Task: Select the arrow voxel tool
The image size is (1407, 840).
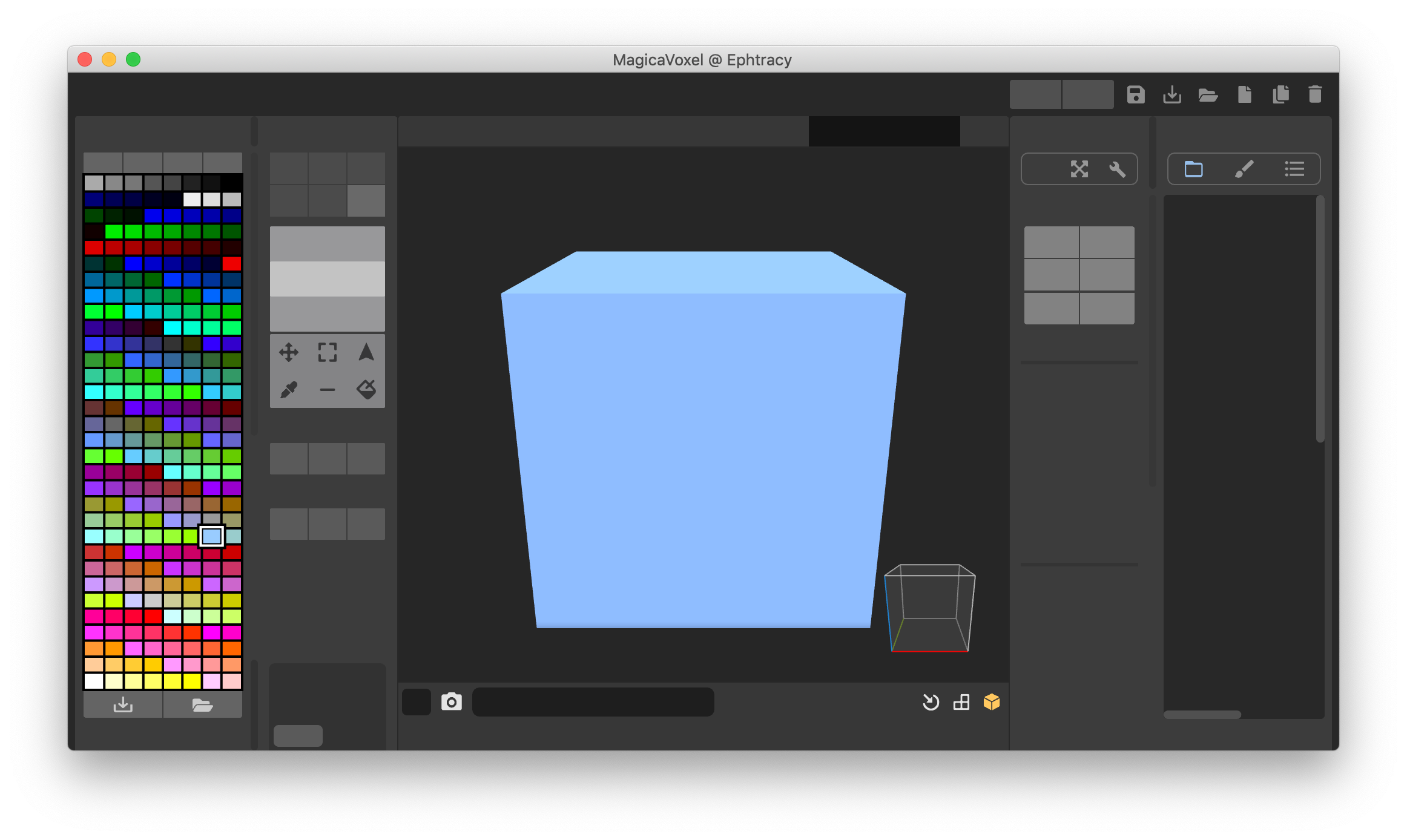Action: (366, 352)
